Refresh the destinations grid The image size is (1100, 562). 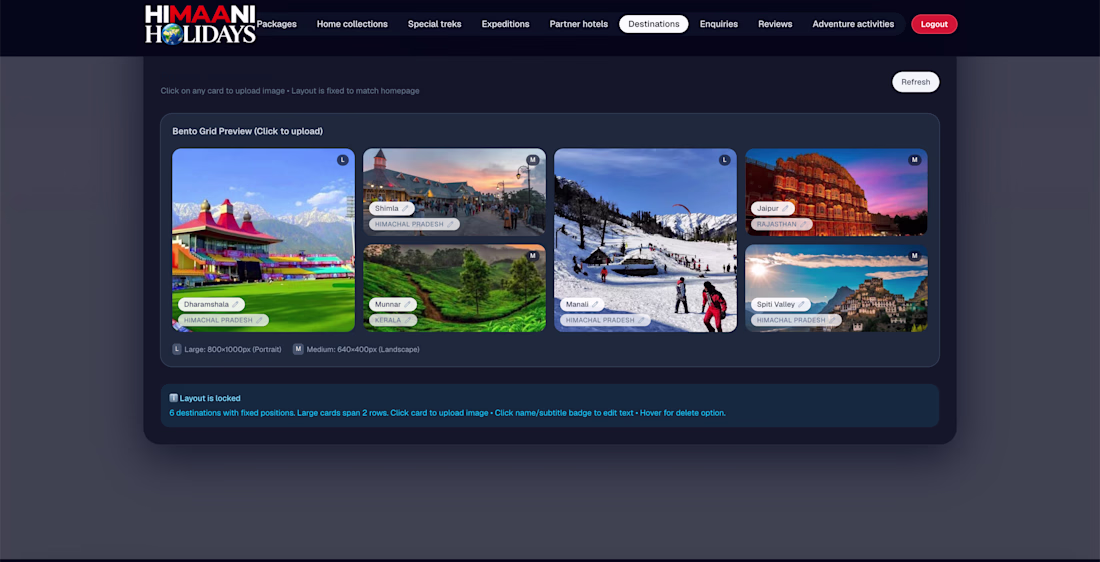tap(915, 82)
